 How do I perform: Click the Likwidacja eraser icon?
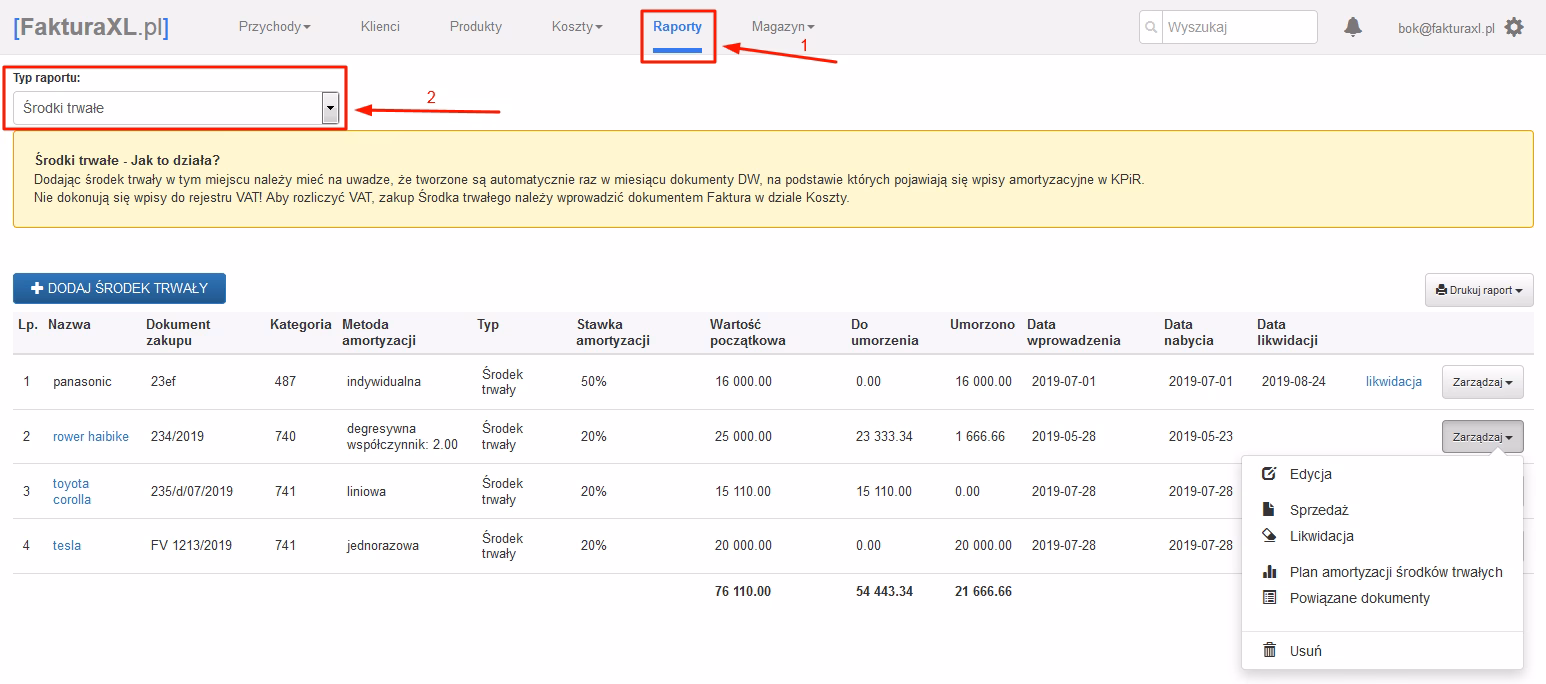(x=1269, y=536)
